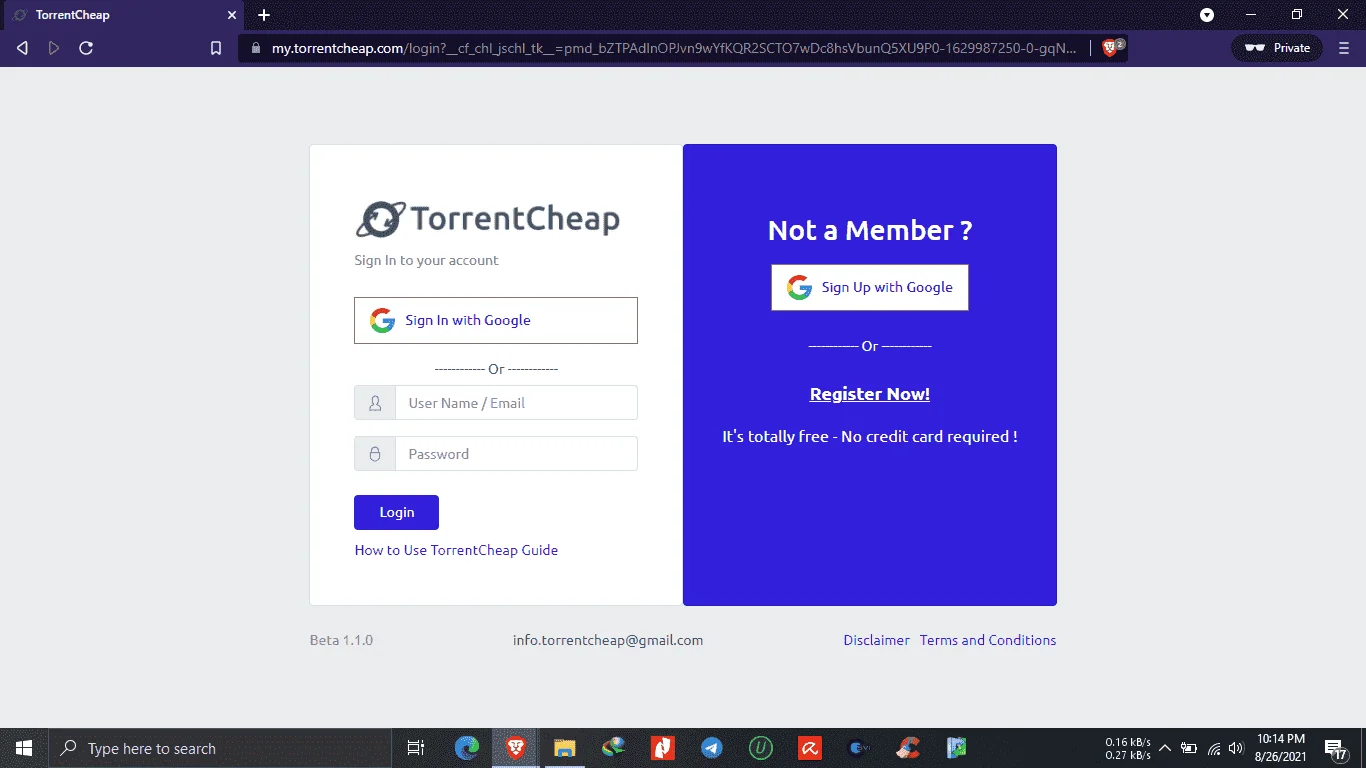Open CCleaner from the taskbar
1366x768 pixels.
tap(908, 748)
